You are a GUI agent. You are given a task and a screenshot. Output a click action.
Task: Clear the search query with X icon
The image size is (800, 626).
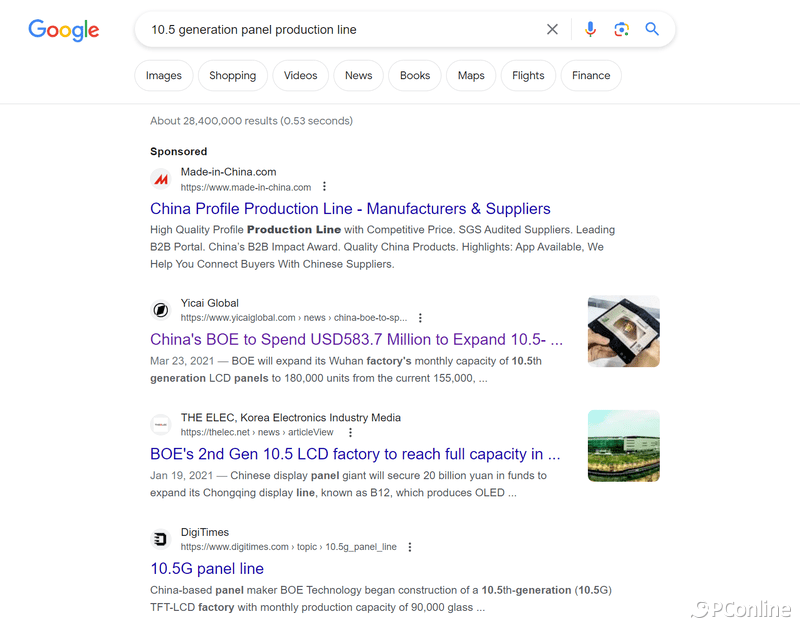[552, 30]
